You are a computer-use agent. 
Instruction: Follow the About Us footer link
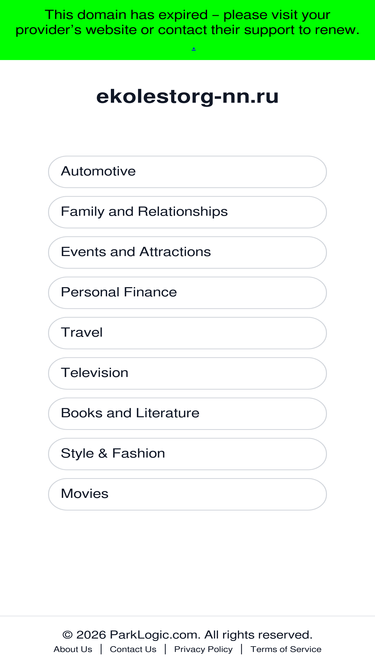coord(73,649)
